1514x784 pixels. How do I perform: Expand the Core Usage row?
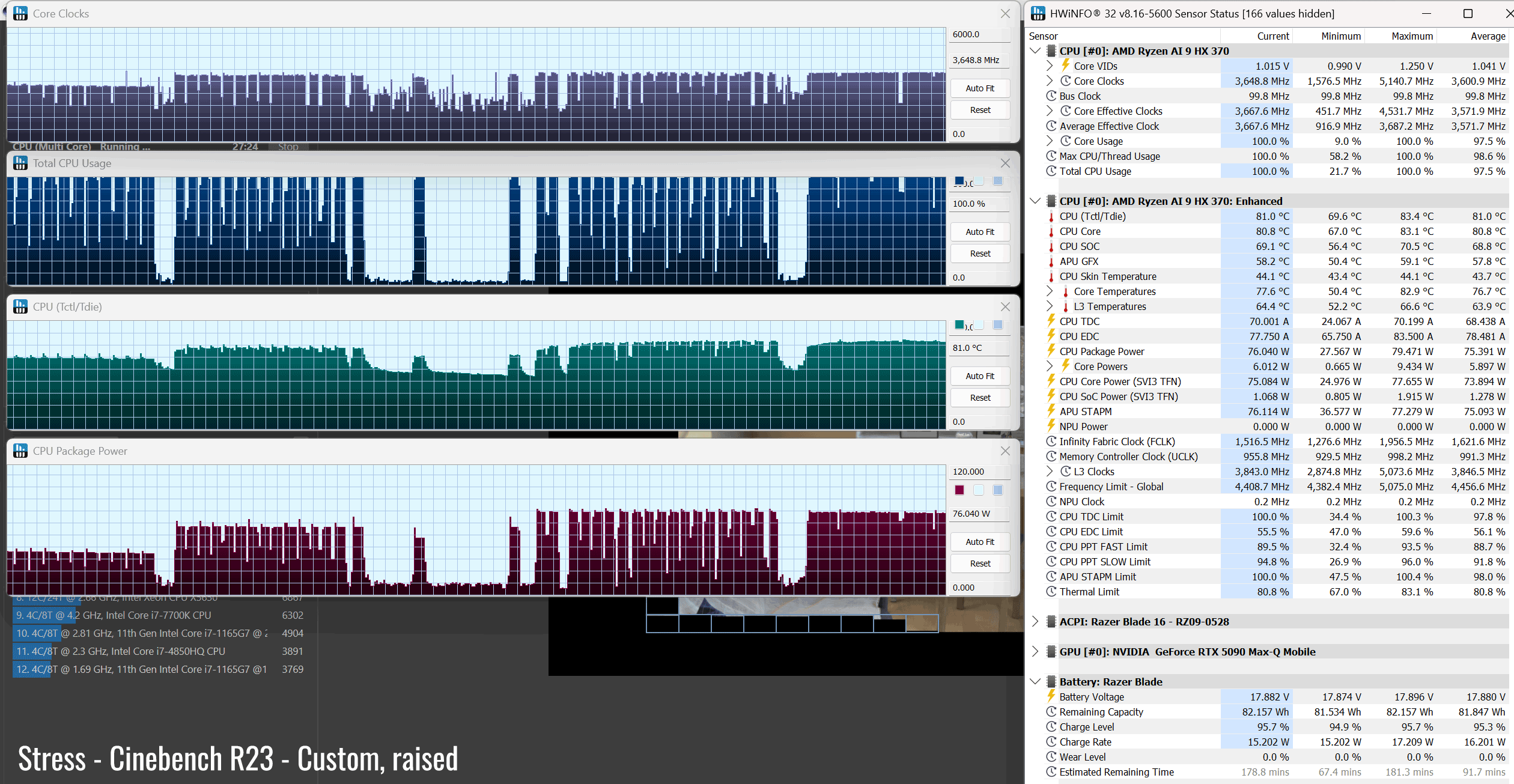pyautogui.click(x=1050, y=141)
